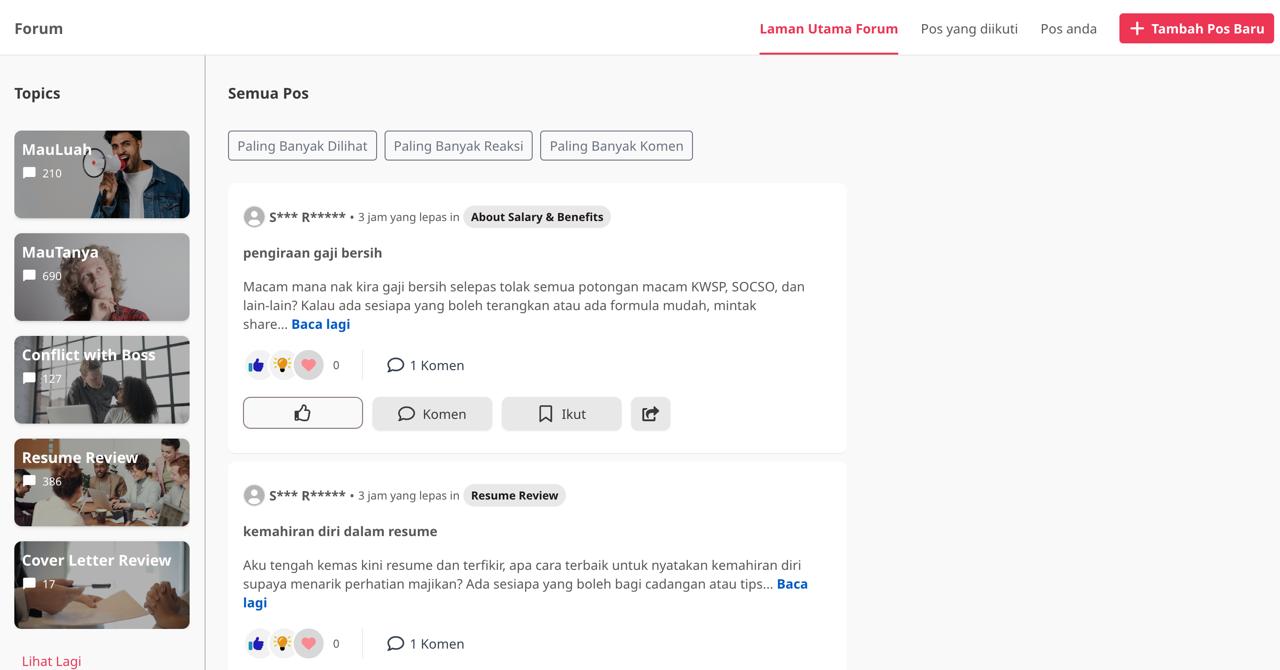The image size is (1280, 670).
Task: Expand first post with Baca lagi
Action: [320, 324]
